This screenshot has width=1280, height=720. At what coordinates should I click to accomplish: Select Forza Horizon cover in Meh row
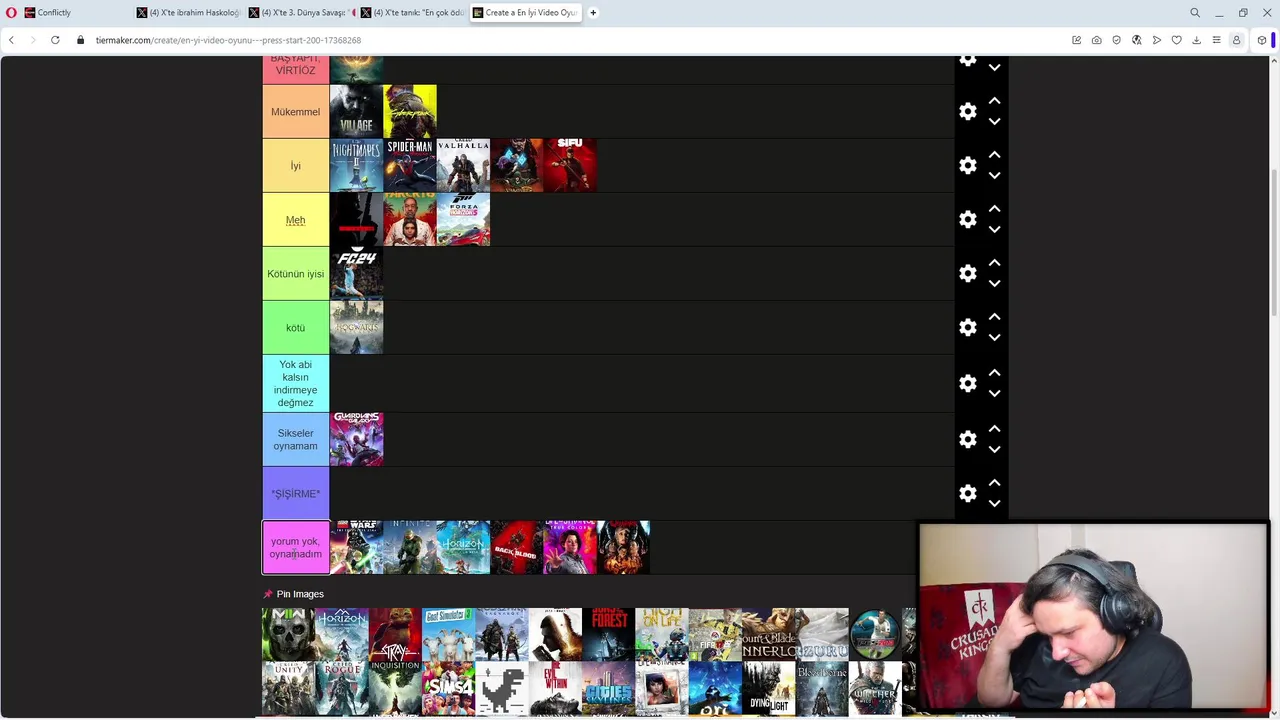[x=463, y=219]
